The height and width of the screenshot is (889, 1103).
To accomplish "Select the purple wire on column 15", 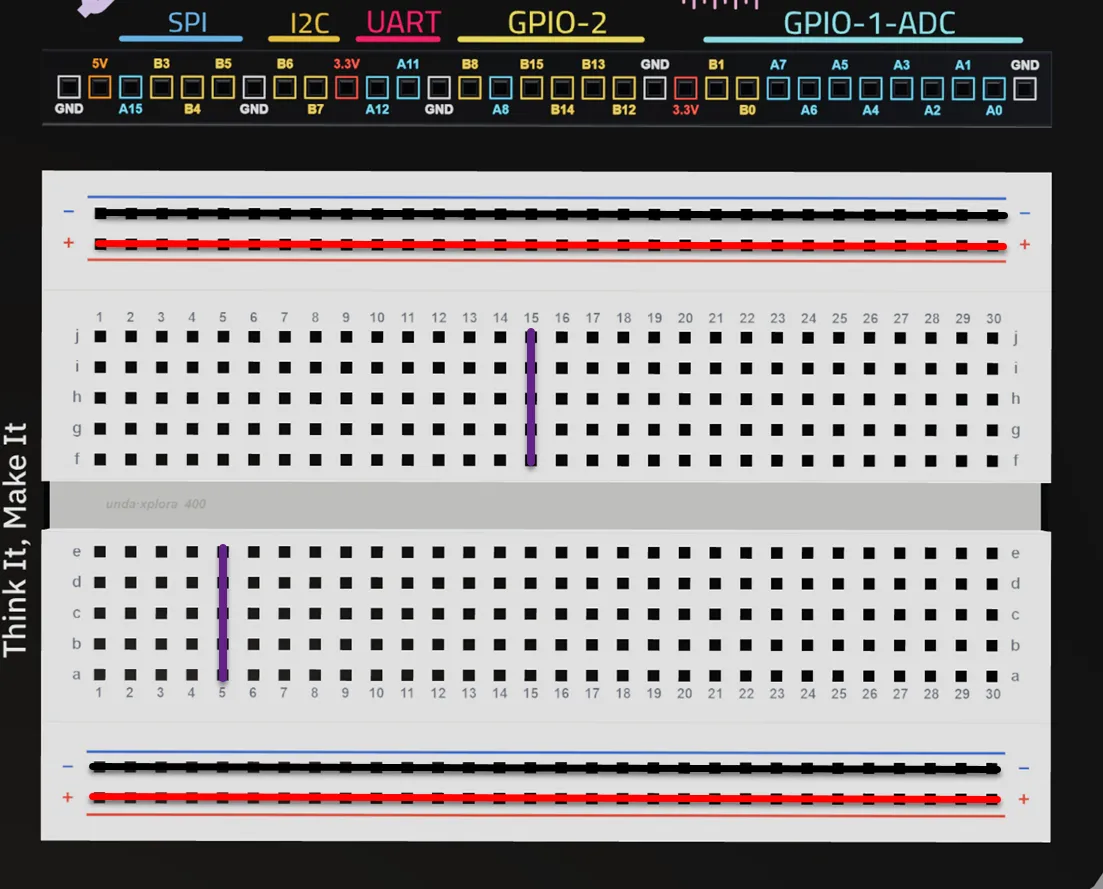I will tap(531, 398).
